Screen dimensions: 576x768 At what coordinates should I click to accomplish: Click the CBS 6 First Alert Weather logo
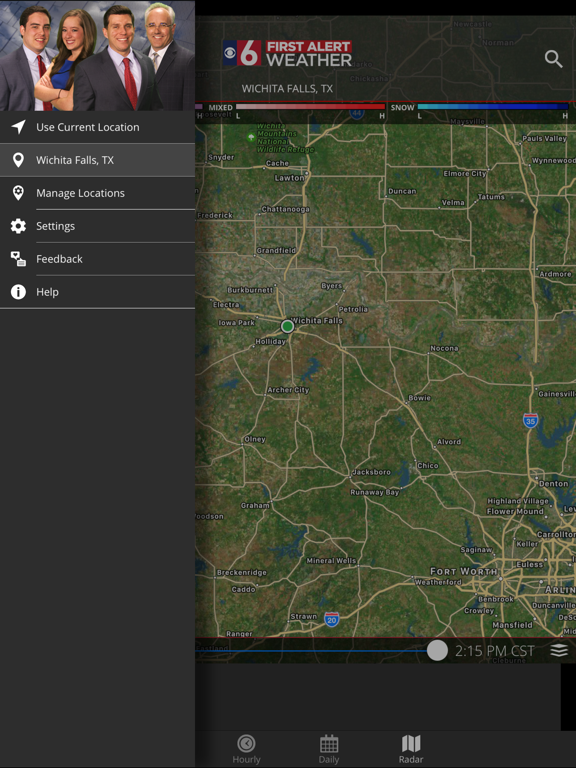point(287,53)
